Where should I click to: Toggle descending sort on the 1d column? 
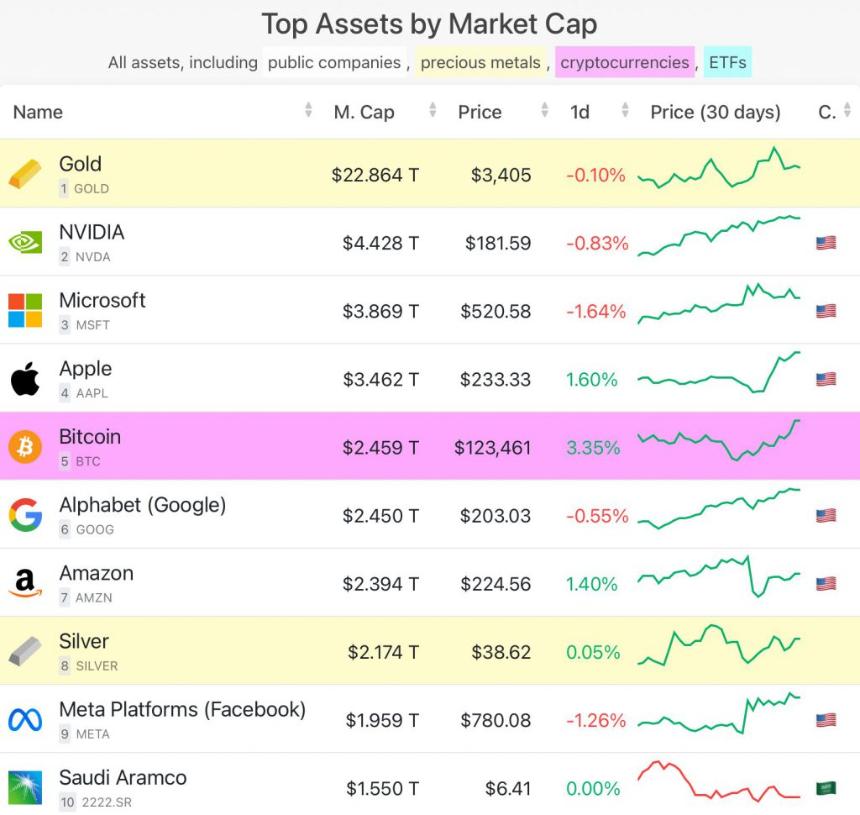click(x=625, y=112)
